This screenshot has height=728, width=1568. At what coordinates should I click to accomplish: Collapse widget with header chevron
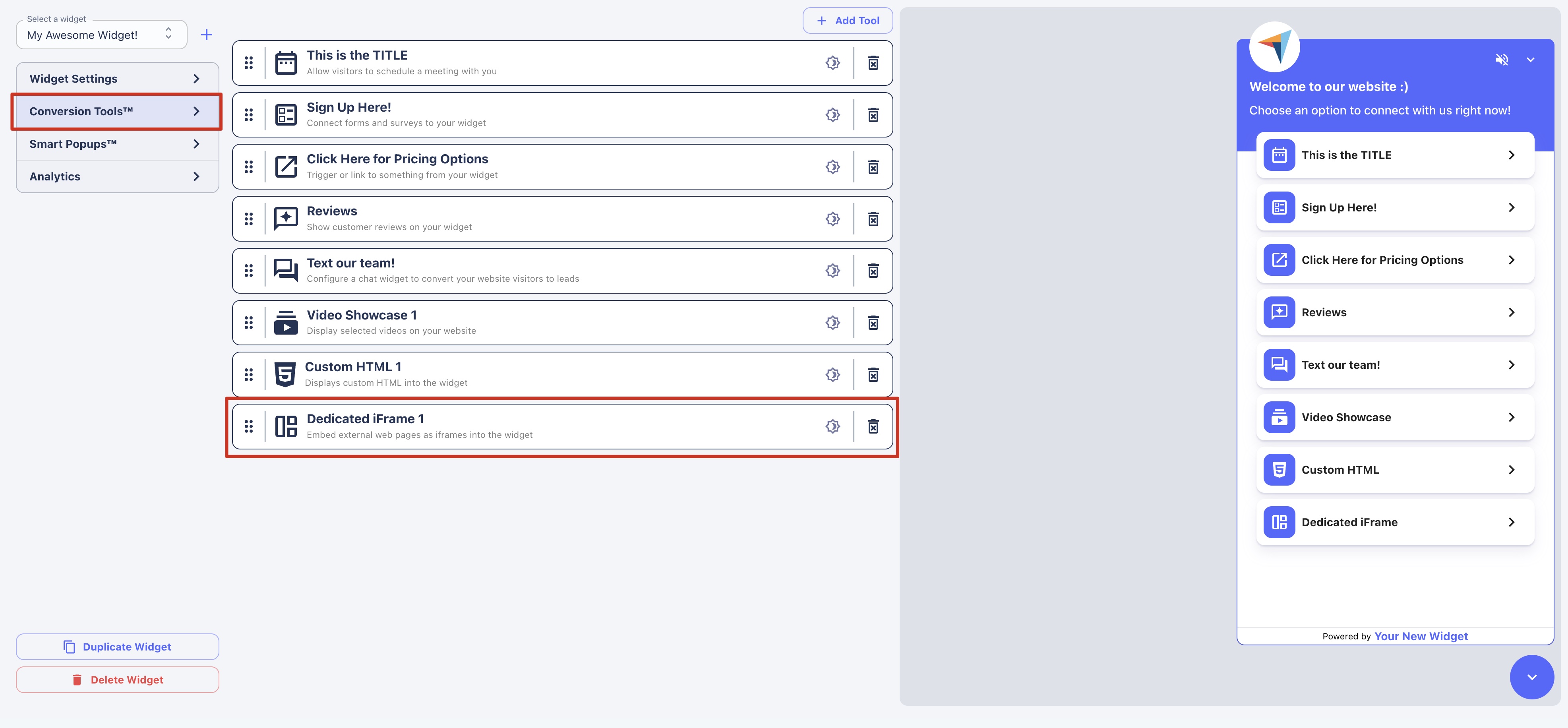[1530, 60]
